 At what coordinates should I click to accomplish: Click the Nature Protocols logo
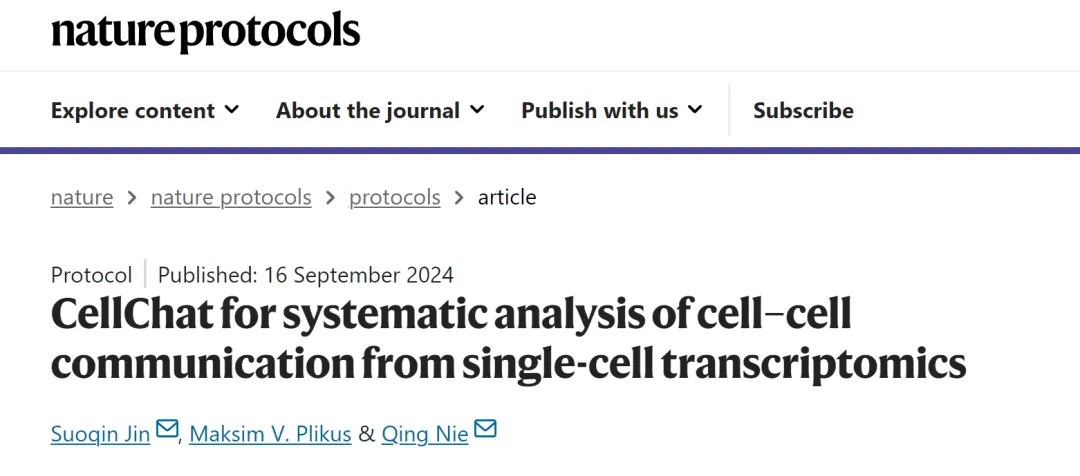click(x=205, y=32)
